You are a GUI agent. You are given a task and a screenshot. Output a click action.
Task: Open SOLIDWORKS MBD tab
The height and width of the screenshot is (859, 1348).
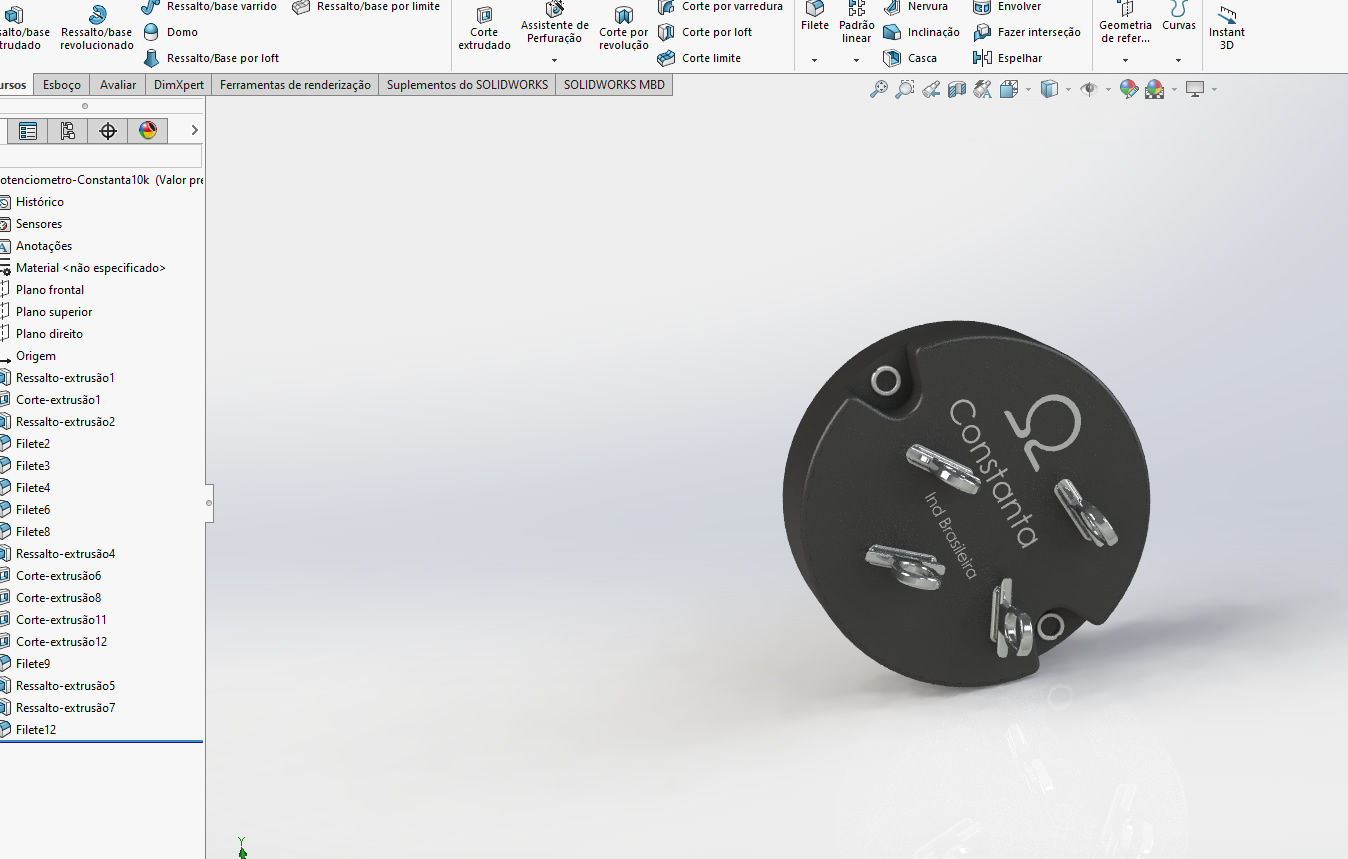[x=614, y=85]
